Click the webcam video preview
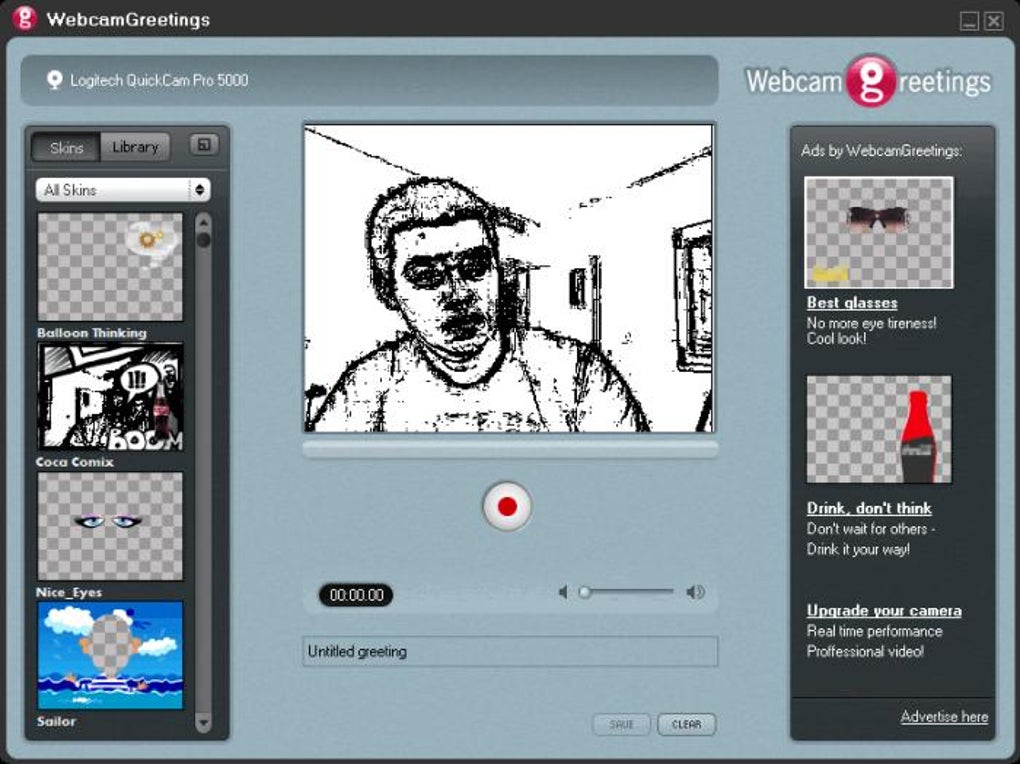 tap(509, 278)
